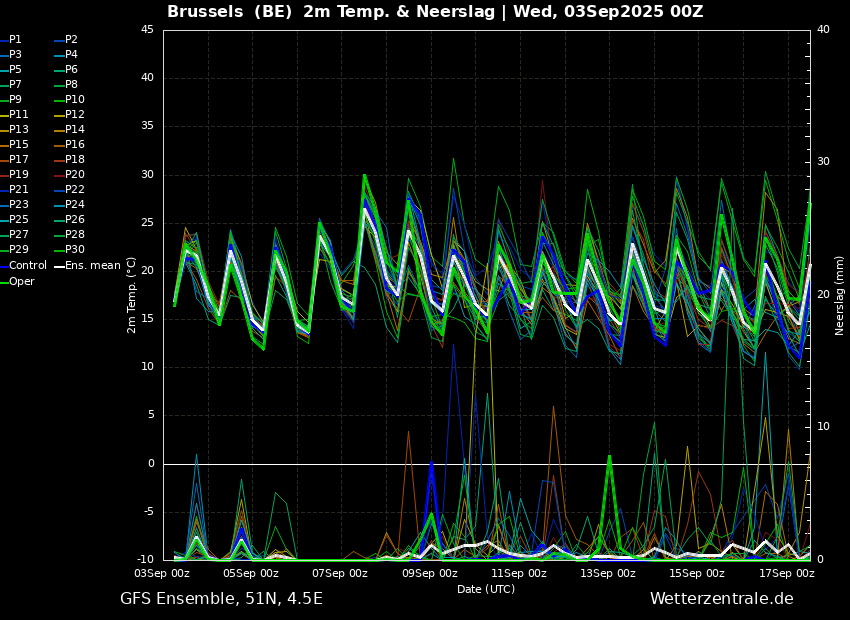
Task: Click the Date (UTC) axis label
Action: [x=486, y=590]
